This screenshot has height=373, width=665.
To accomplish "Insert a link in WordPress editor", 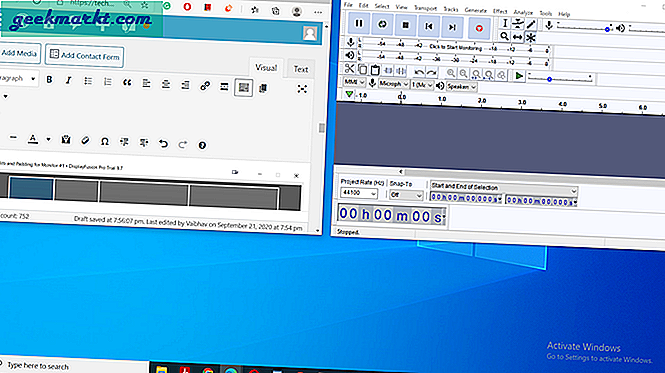I will pos(205,86).
